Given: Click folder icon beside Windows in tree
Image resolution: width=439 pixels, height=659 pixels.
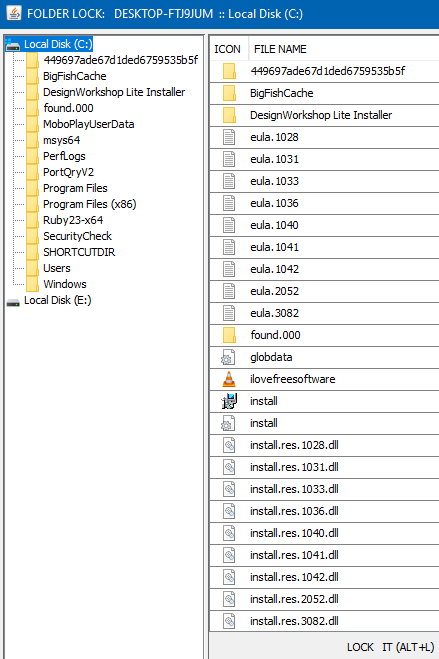Looking at the screenshot, I should [32, 284].
